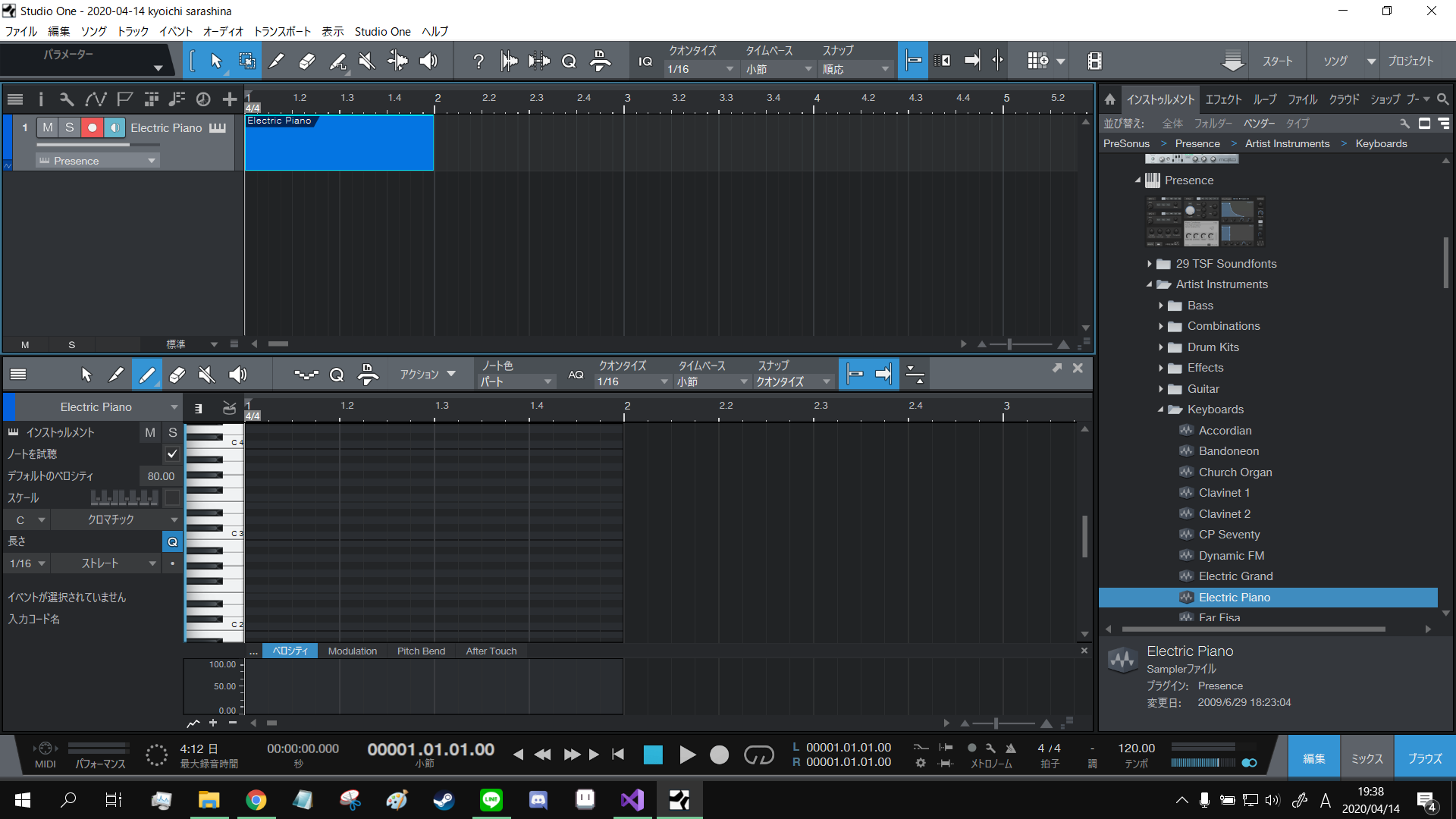Open the トランスポート menu
The height and width of the screenshot is (819, 1456).
(x=282, y=31)
